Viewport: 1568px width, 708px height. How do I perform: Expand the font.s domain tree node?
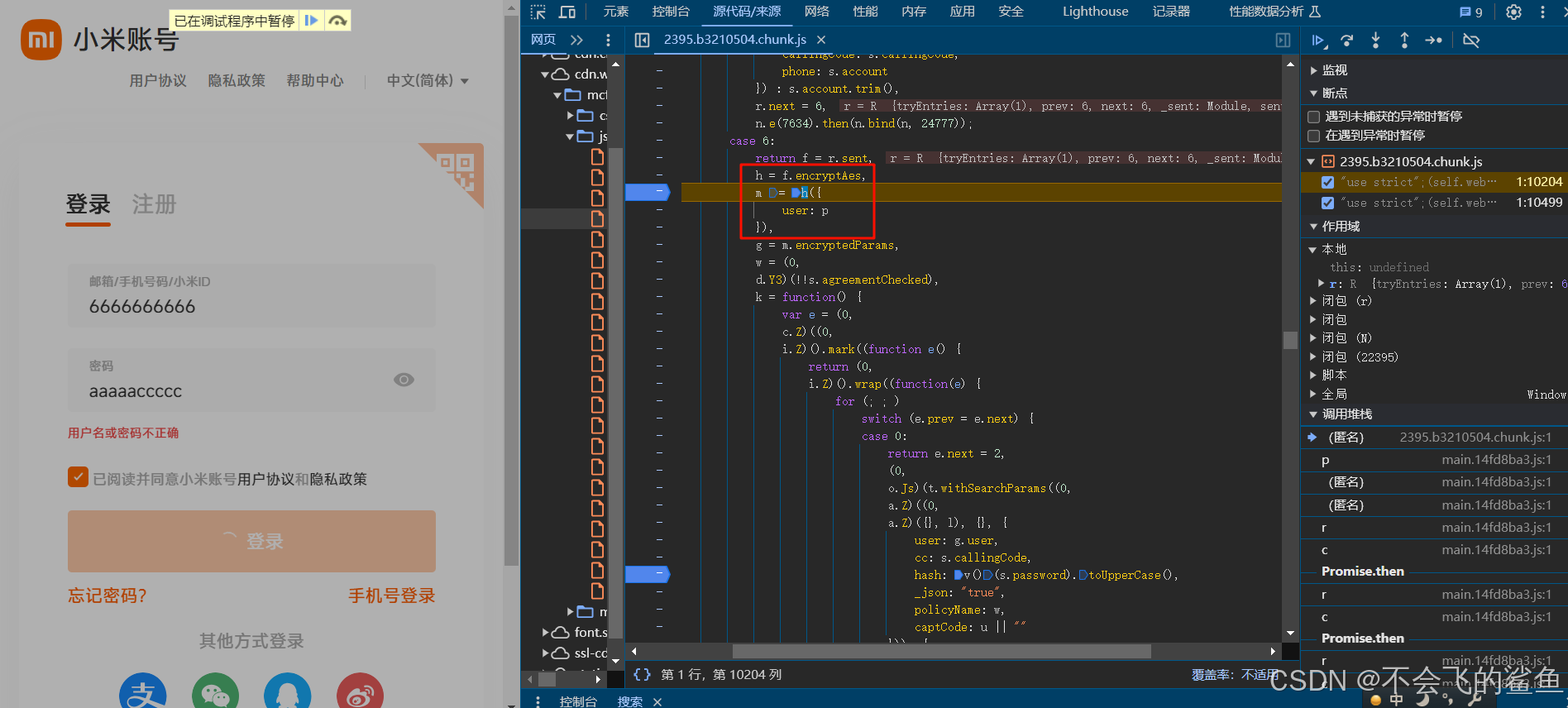click(x=546, y=633)
